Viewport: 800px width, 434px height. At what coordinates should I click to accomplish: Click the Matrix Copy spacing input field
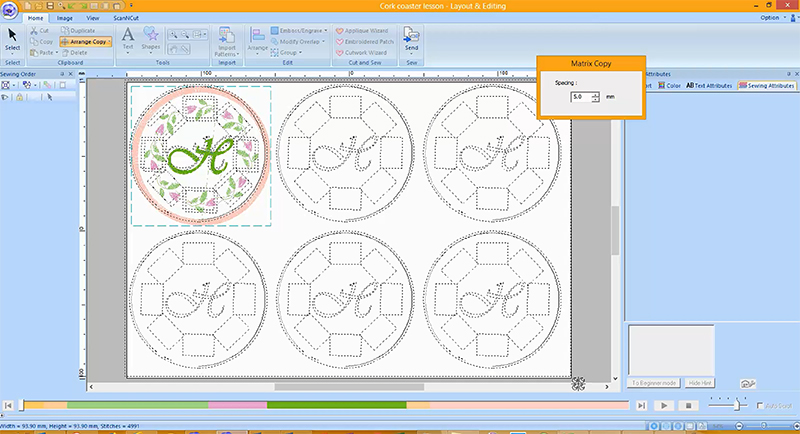(581, 97)
